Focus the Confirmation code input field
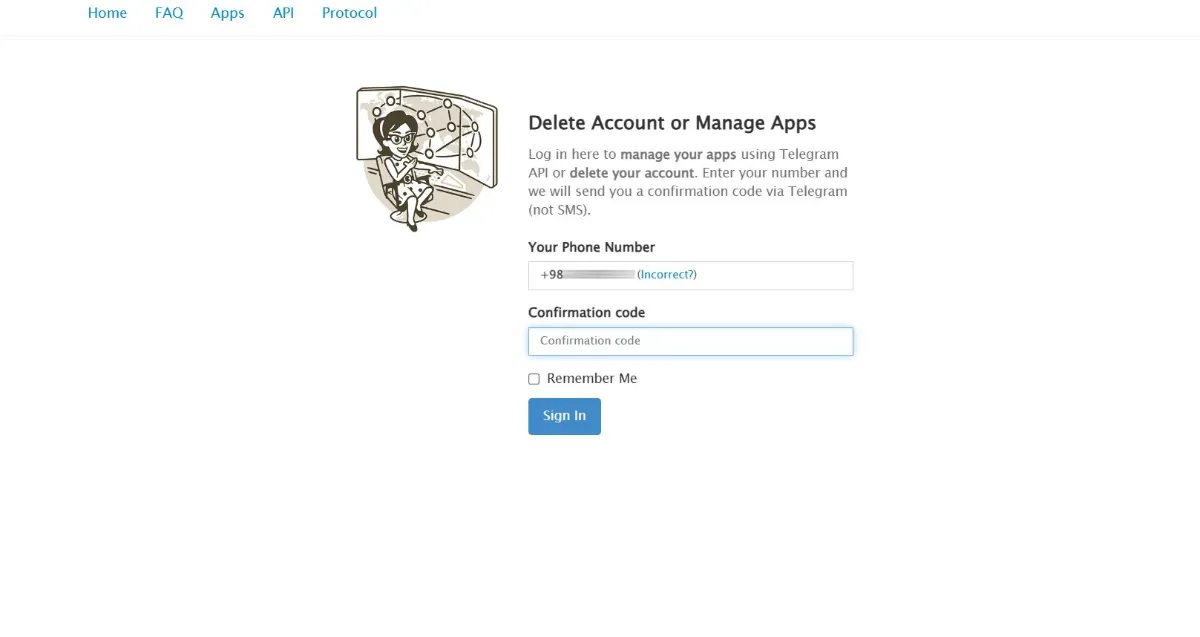 (691, 341)
